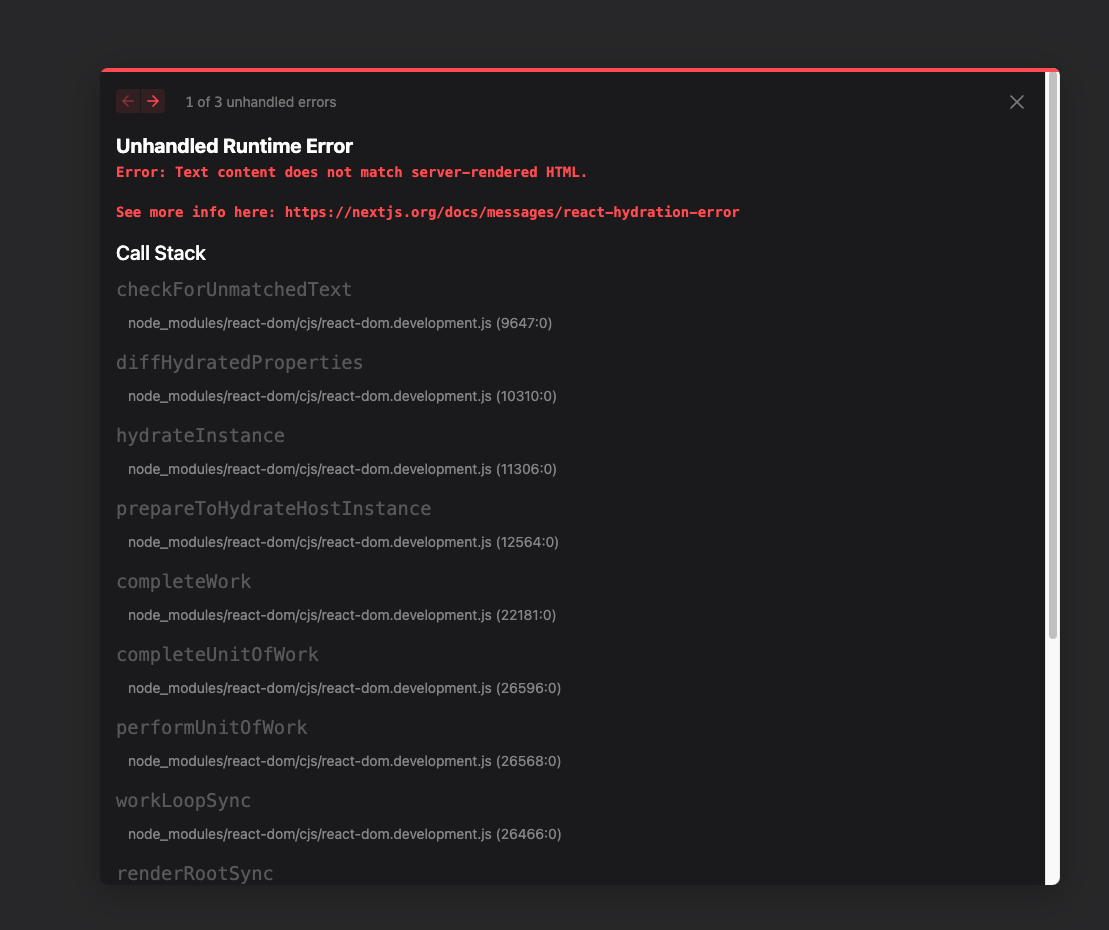This screenshot has width=1109, height=930.
Task: Click the '1 of 3 unhandled errors' counter
Action: 261,101
